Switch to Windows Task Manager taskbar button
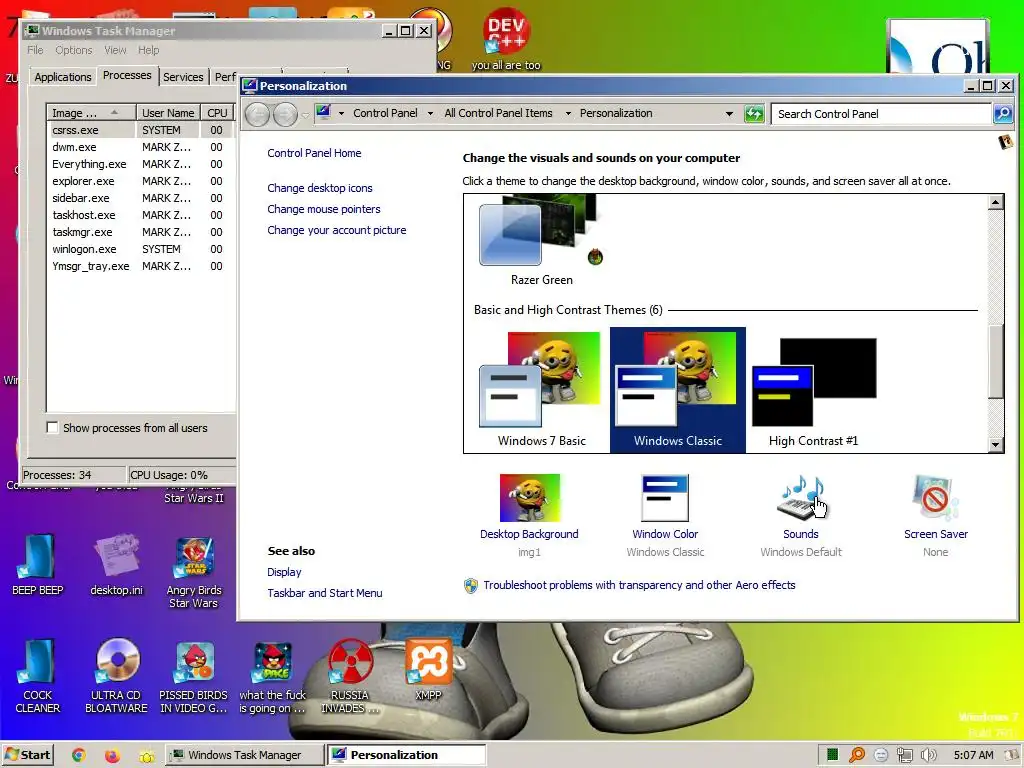1024x768 pixels. coord(244,755)
